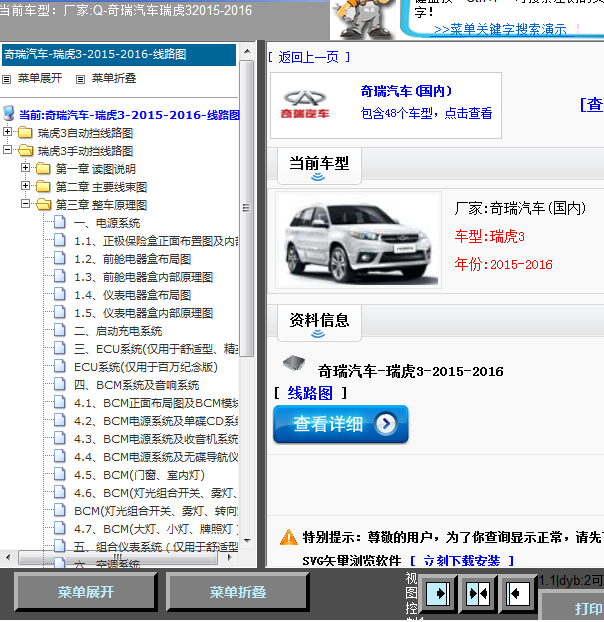Click chevron under 当前车型 tab
Viewport: 604px width, 622px height.
(318, 177)
